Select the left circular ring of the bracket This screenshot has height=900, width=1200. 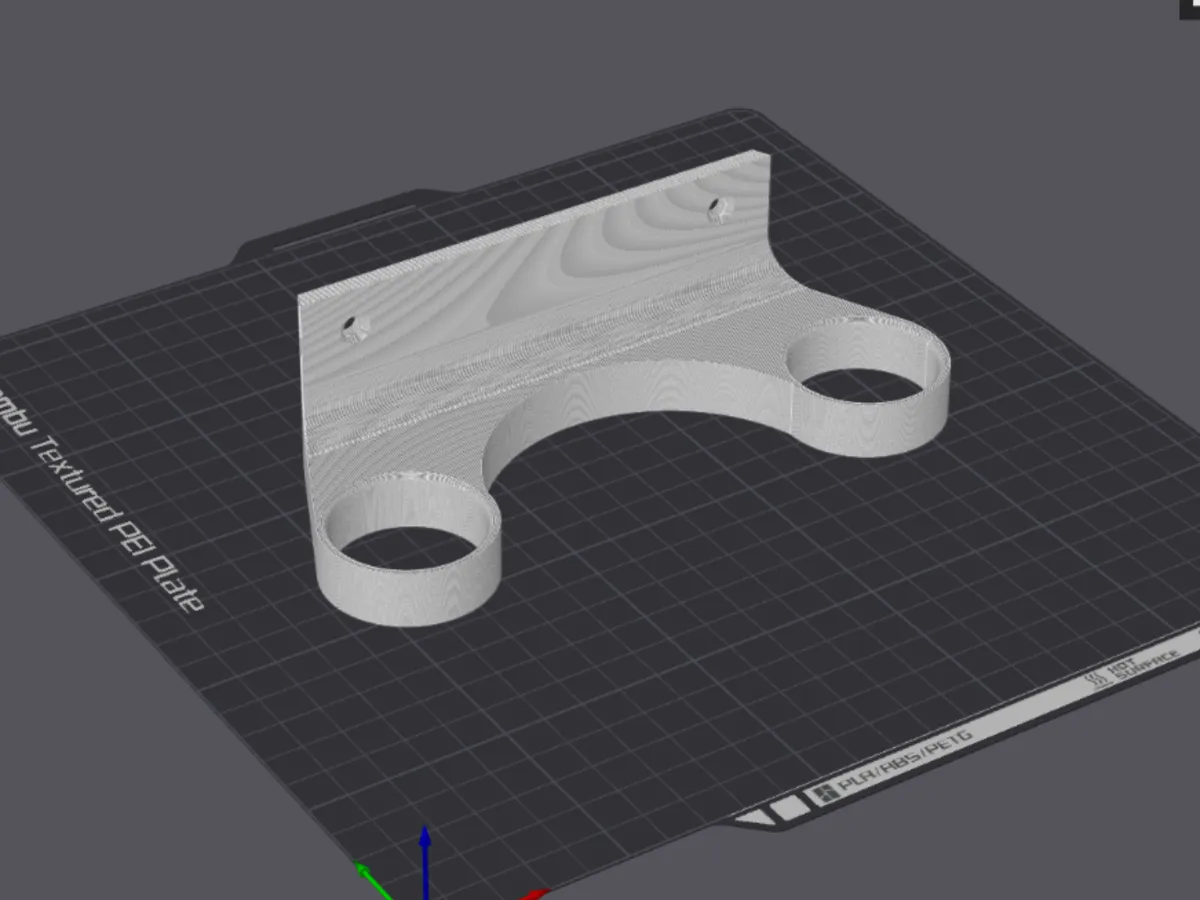click(x=408, y=548)
